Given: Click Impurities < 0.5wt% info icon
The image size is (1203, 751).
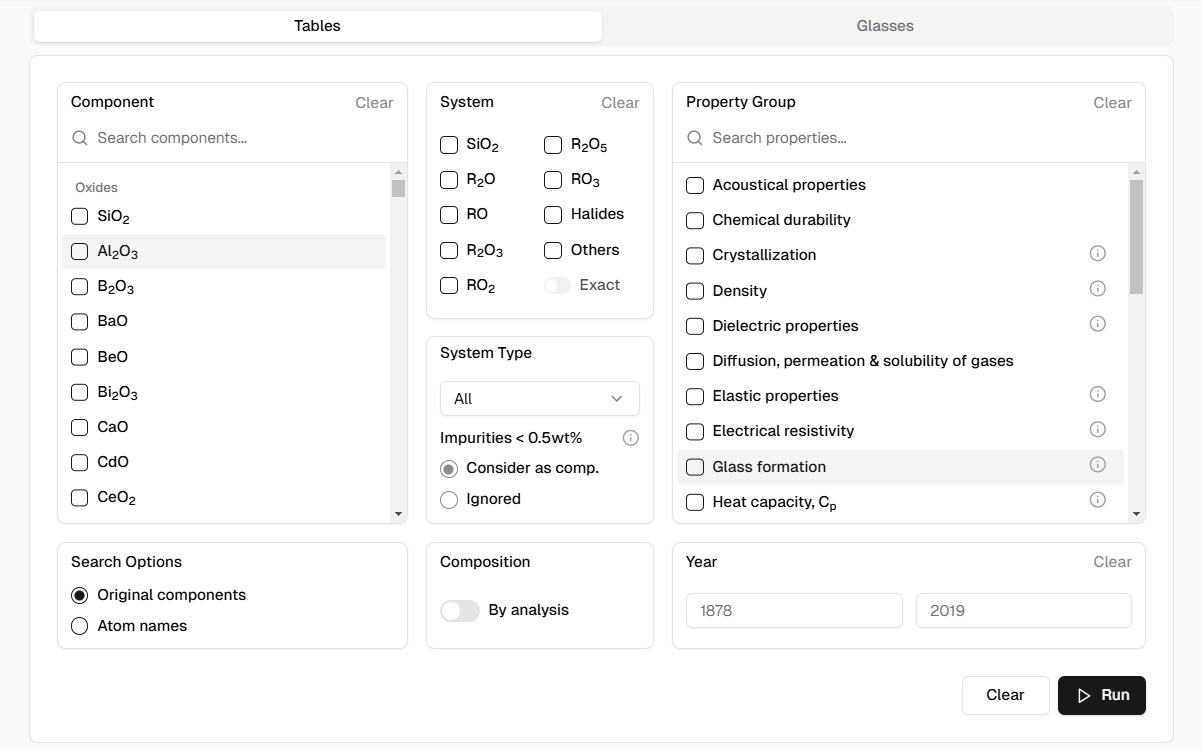Looking at the screenshot, I should click(631, 438).
